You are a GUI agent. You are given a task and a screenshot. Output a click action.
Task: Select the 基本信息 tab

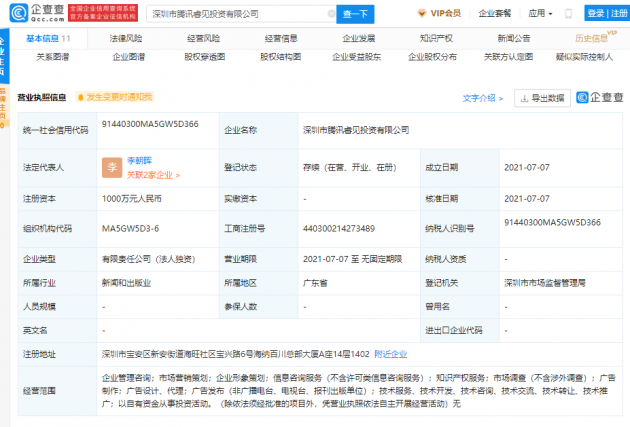click(x=48, y=39)
